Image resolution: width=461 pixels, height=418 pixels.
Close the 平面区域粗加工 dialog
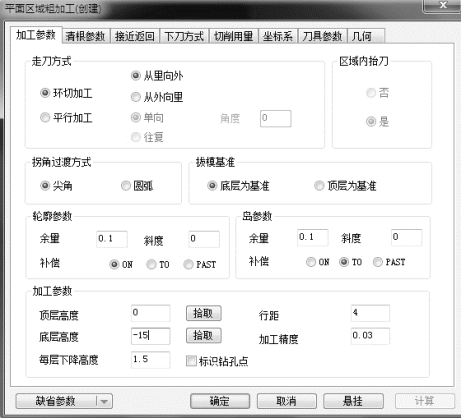443,5
